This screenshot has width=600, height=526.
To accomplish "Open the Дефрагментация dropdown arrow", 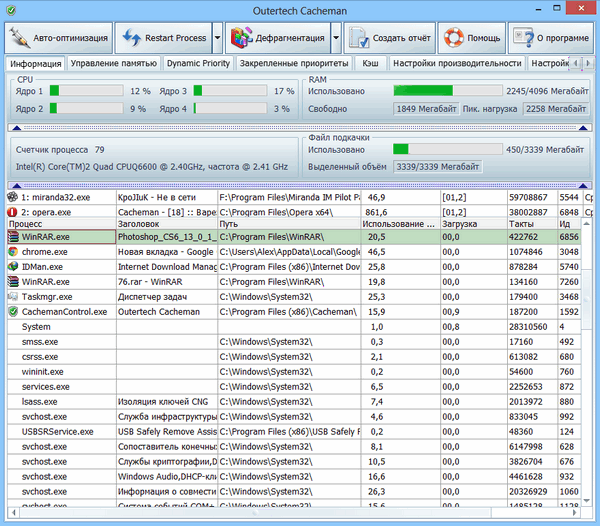I will pyautogui.click(x=337, y=39).
